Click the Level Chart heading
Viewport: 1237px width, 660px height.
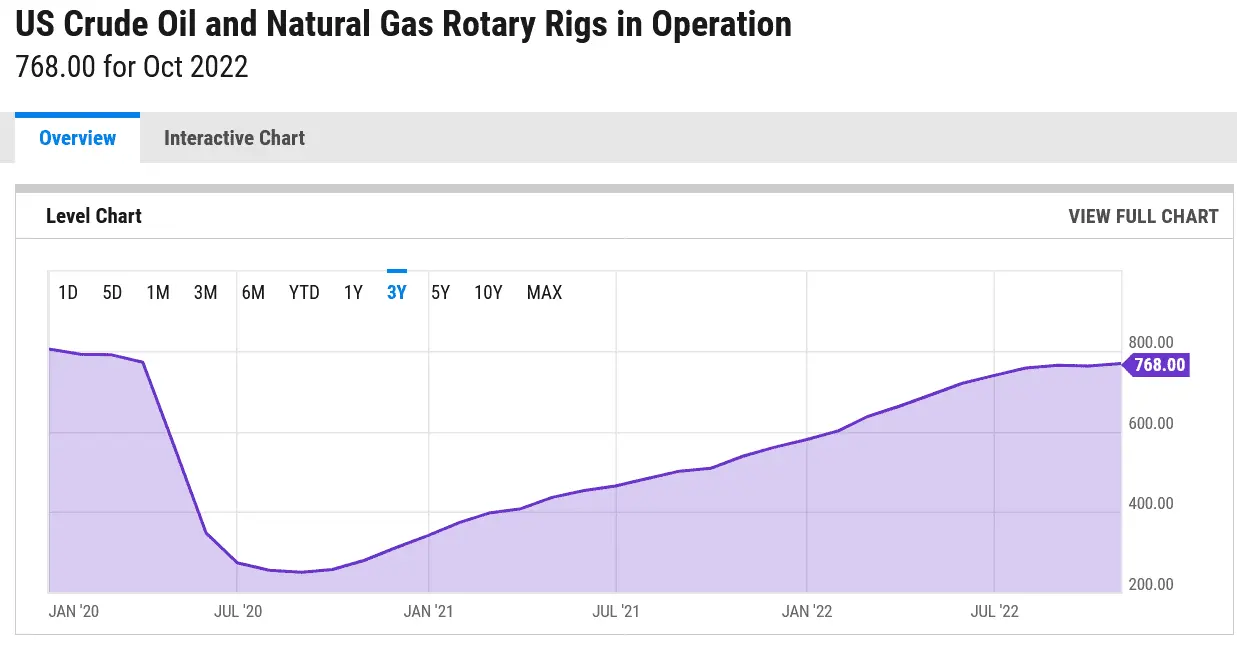(94, 216)
